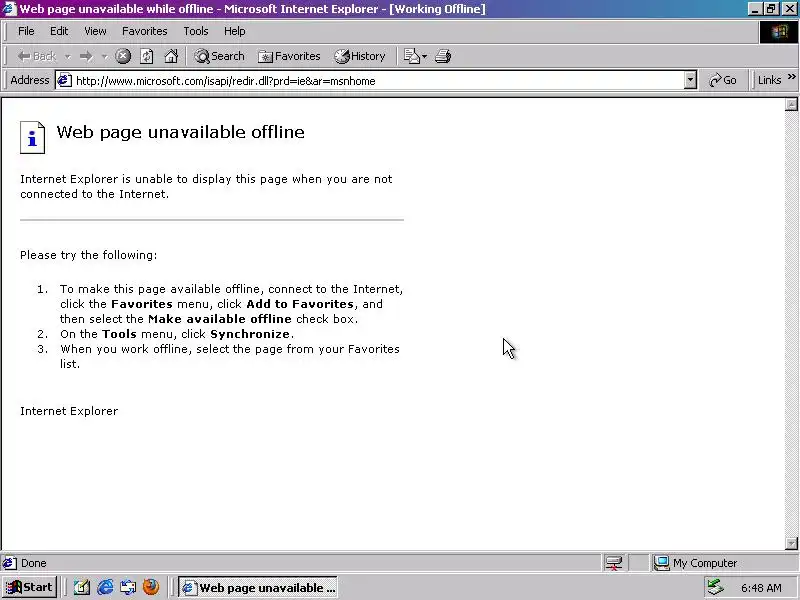The width and height of the screenshot is (800, 600).
Task: Show the History pane button
Action: [x=360, y=56]
